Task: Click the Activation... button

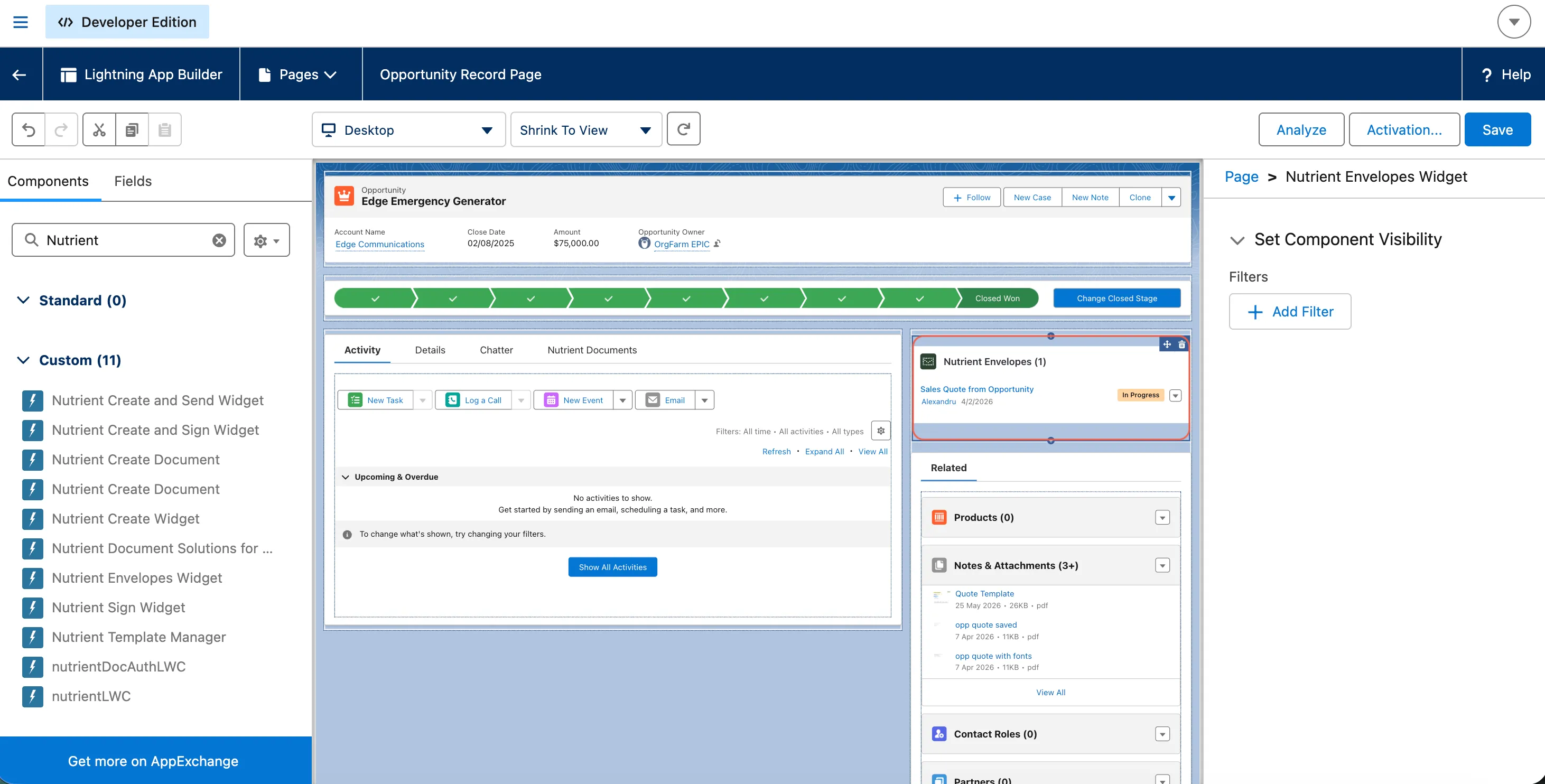Action: pos(1404,129)
